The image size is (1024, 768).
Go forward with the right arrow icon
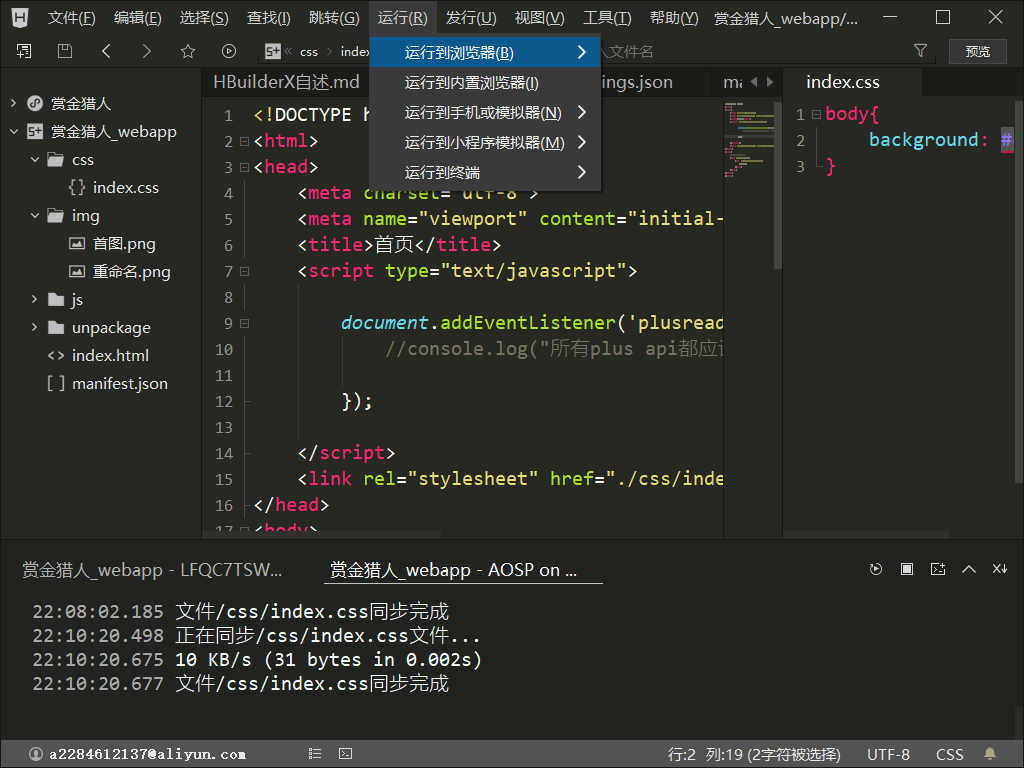146,51
